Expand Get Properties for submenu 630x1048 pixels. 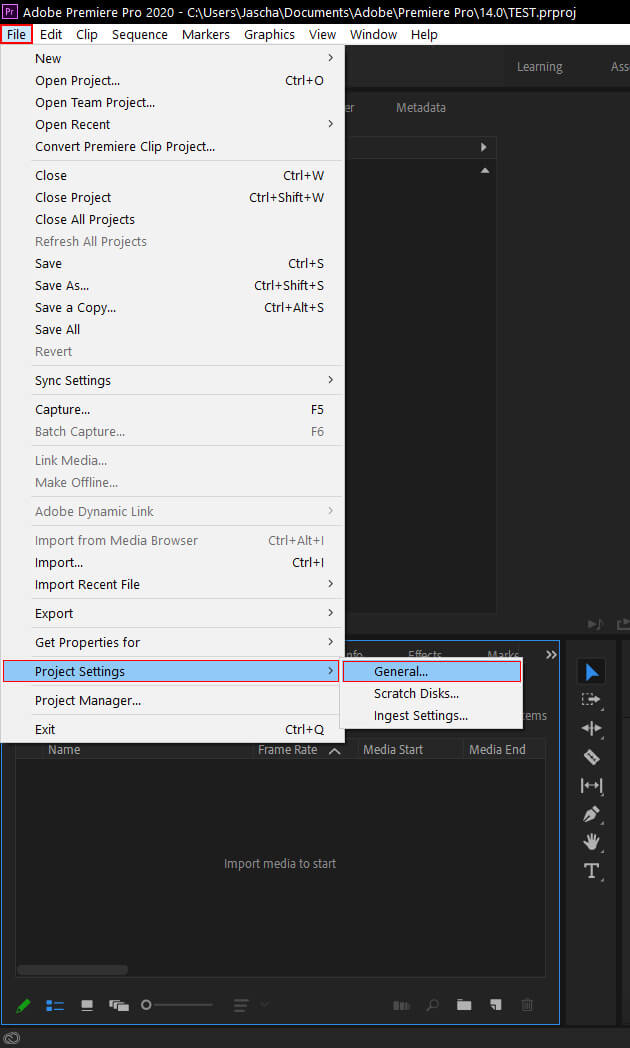172,643
